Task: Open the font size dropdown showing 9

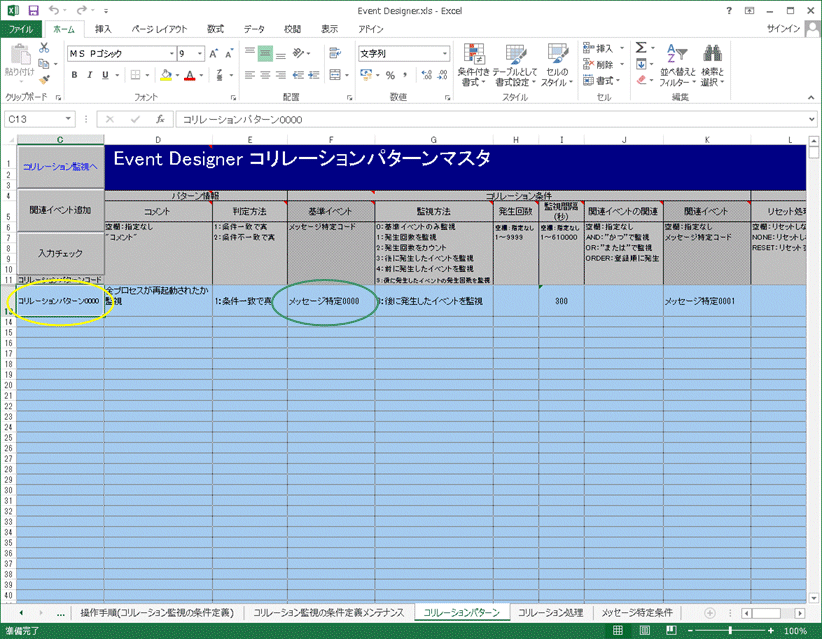Action: click(x=200, y=53)
